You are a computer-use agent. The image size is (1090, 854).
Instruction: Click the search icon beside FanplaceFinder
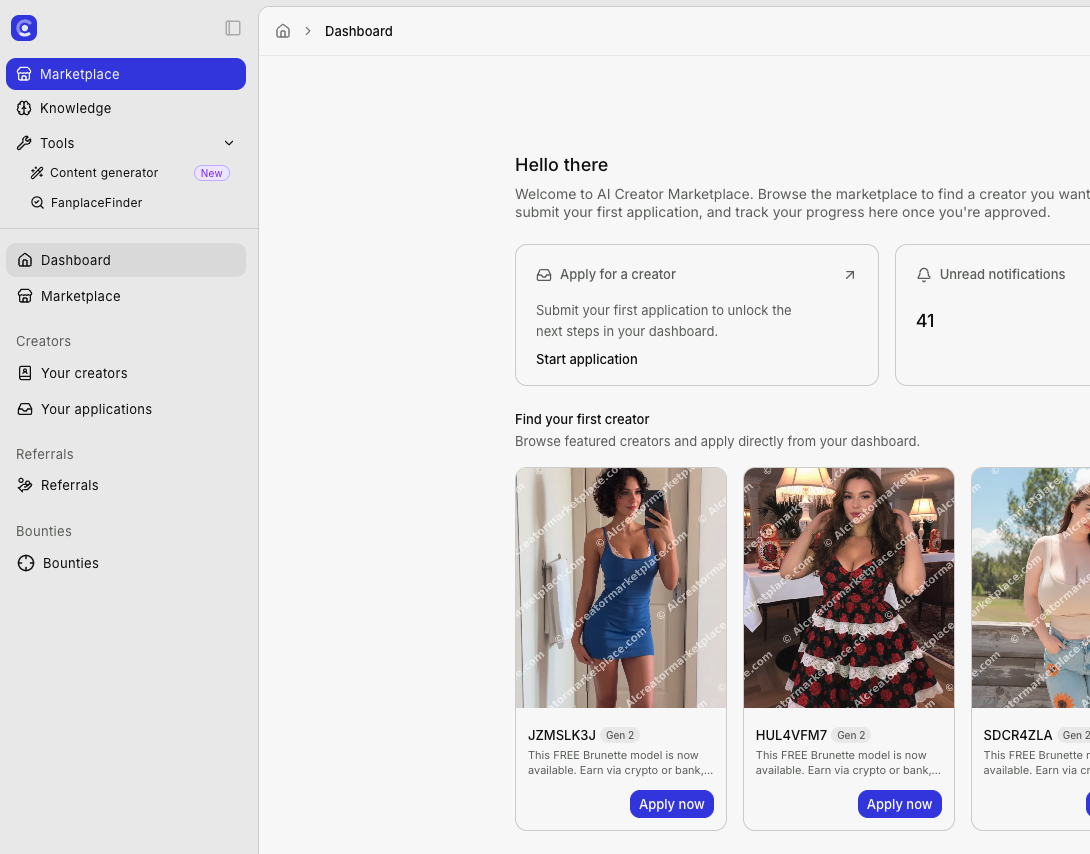pyautogui.click(x=37, y=203)
